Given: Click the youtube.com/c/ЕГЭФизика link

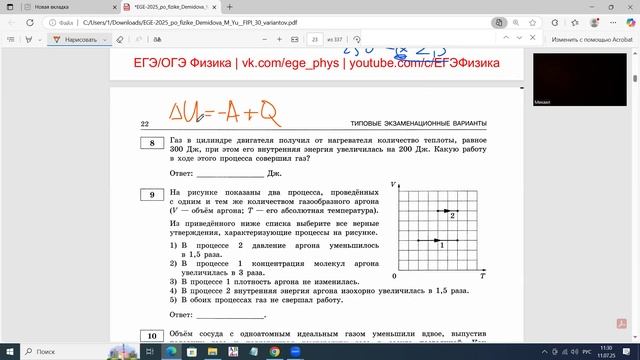Looking at the screenshot, I should pyautogui.click(x=424, y=63).
